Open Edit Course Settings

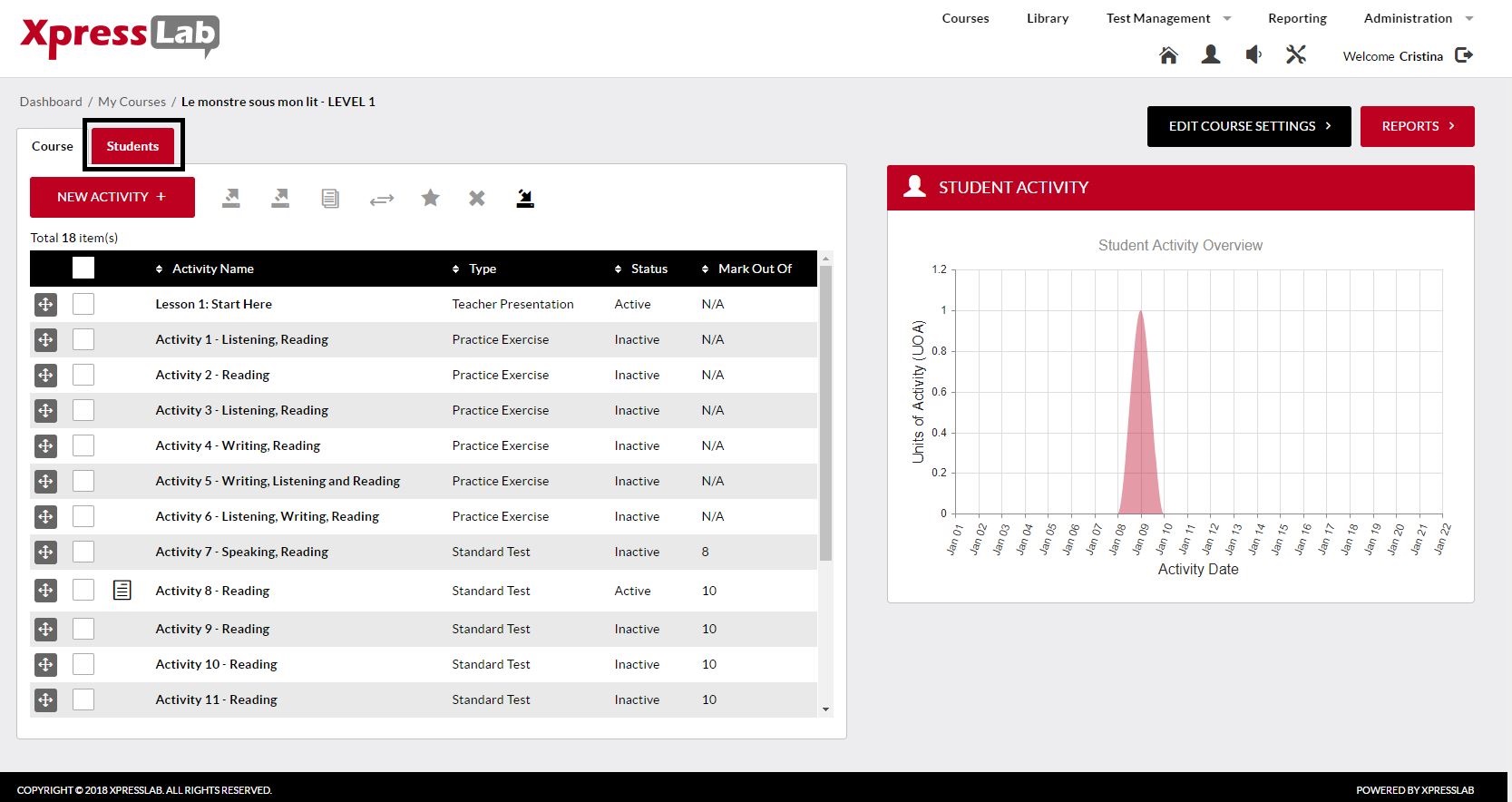1249,126
